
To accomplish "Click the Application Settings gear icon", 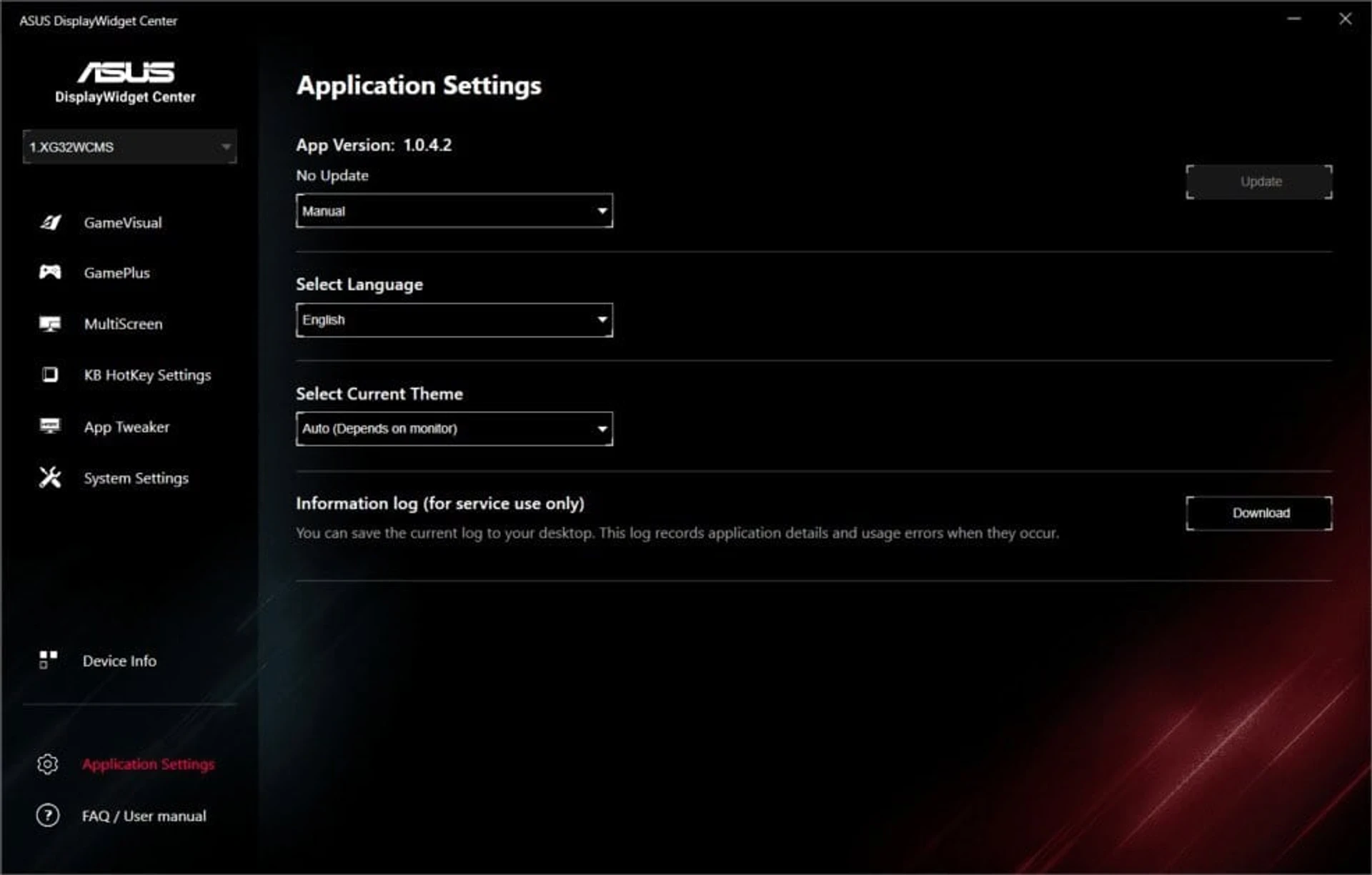I will [x=48, y=764].
